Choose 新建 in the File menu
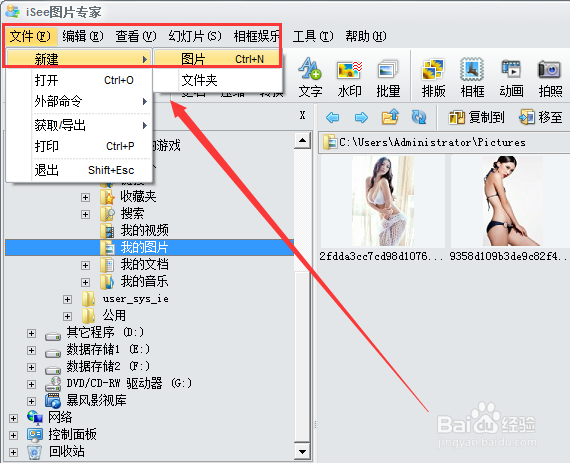 [79, 59]
